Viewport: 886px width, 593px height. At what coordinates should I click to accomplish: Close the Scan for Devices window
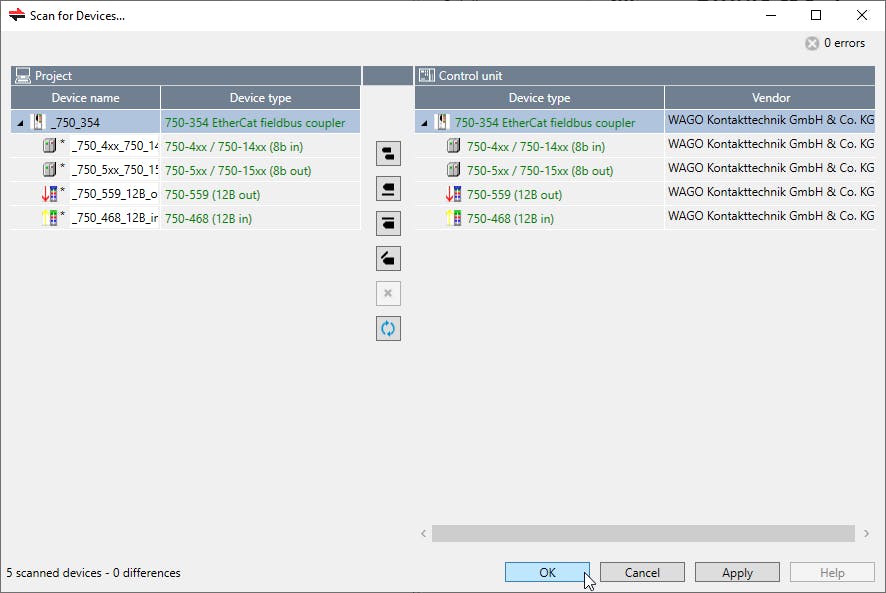click(862, 15)
